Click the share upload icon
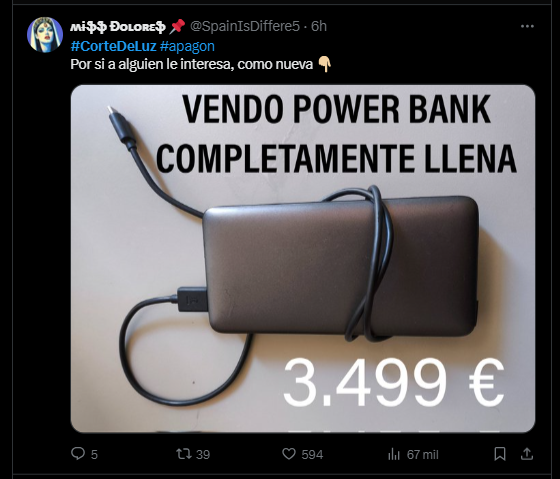This screenshot has height=479, width=560. (x=527, y=454)
